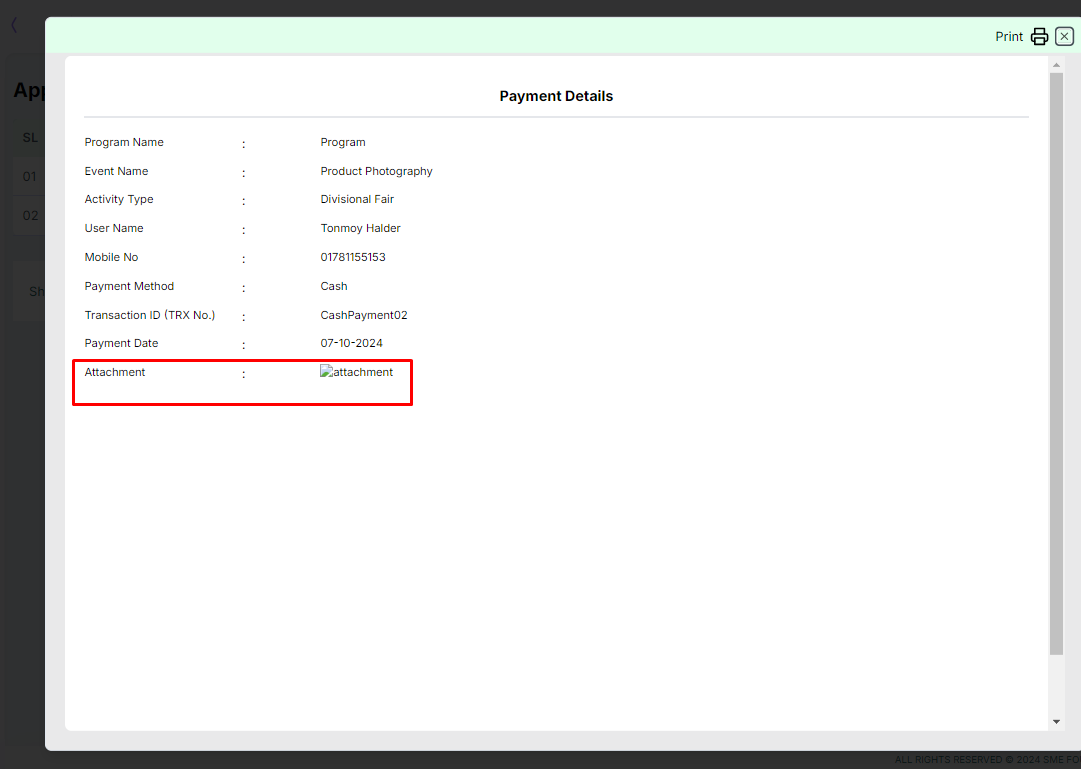Select the value 'Product Photography'
This screenshot has height=769, width=1081.
point(376,171)
